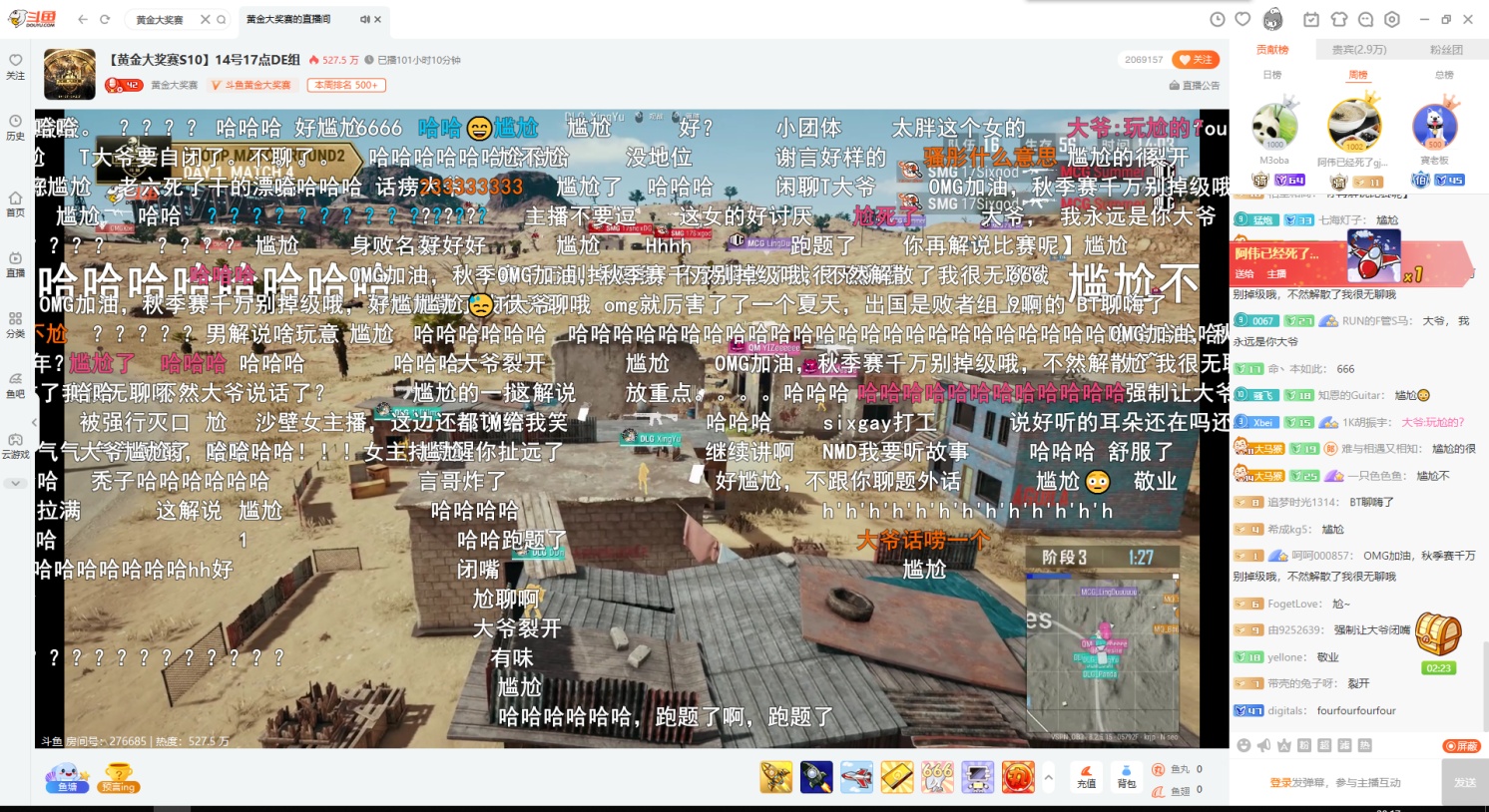Open messages chat bubble icon

1365,19
